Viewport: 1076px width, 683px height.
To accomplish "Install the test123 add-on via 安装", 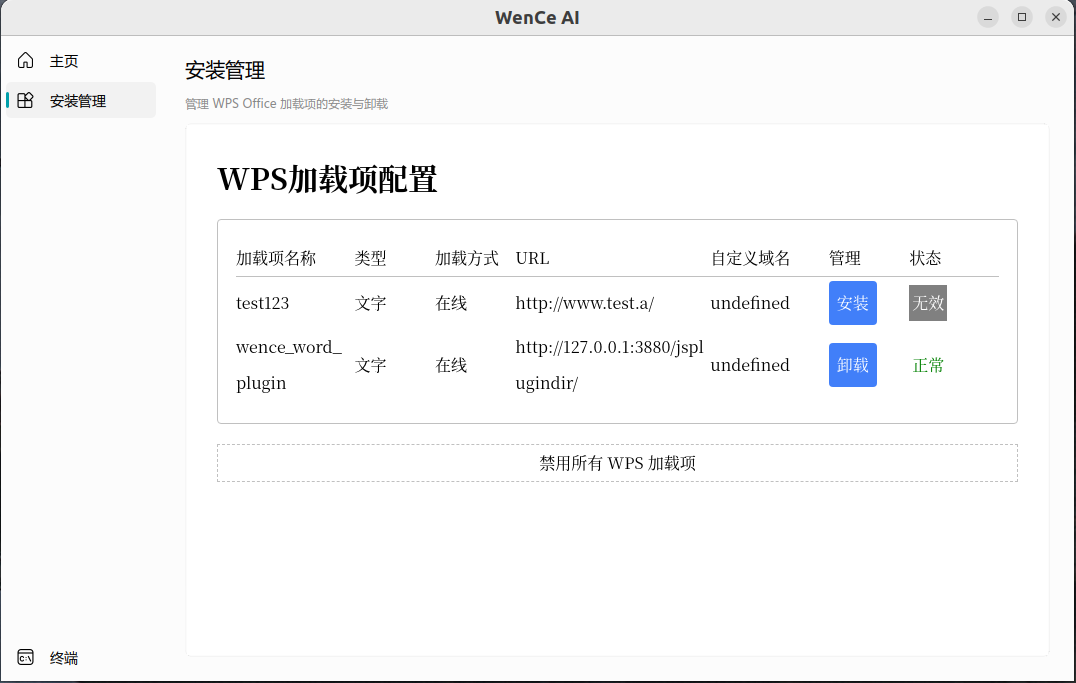I will (852, 302).
